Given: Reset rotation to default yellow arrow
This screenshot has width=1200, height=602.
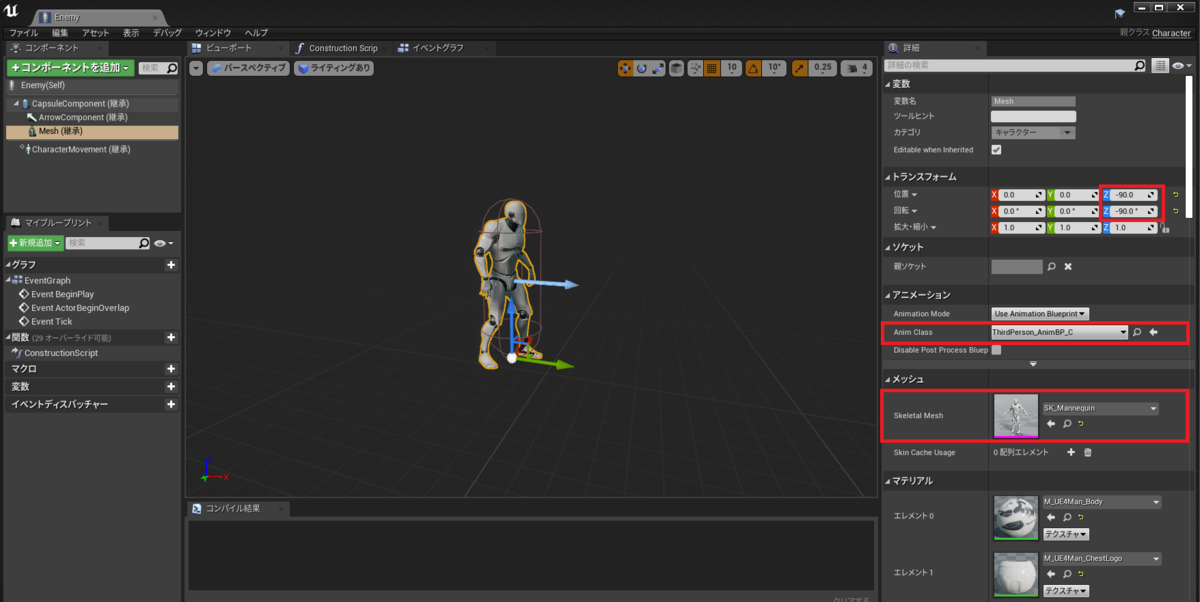Looking at the screenshot, I should click(x=1176, y=211).
